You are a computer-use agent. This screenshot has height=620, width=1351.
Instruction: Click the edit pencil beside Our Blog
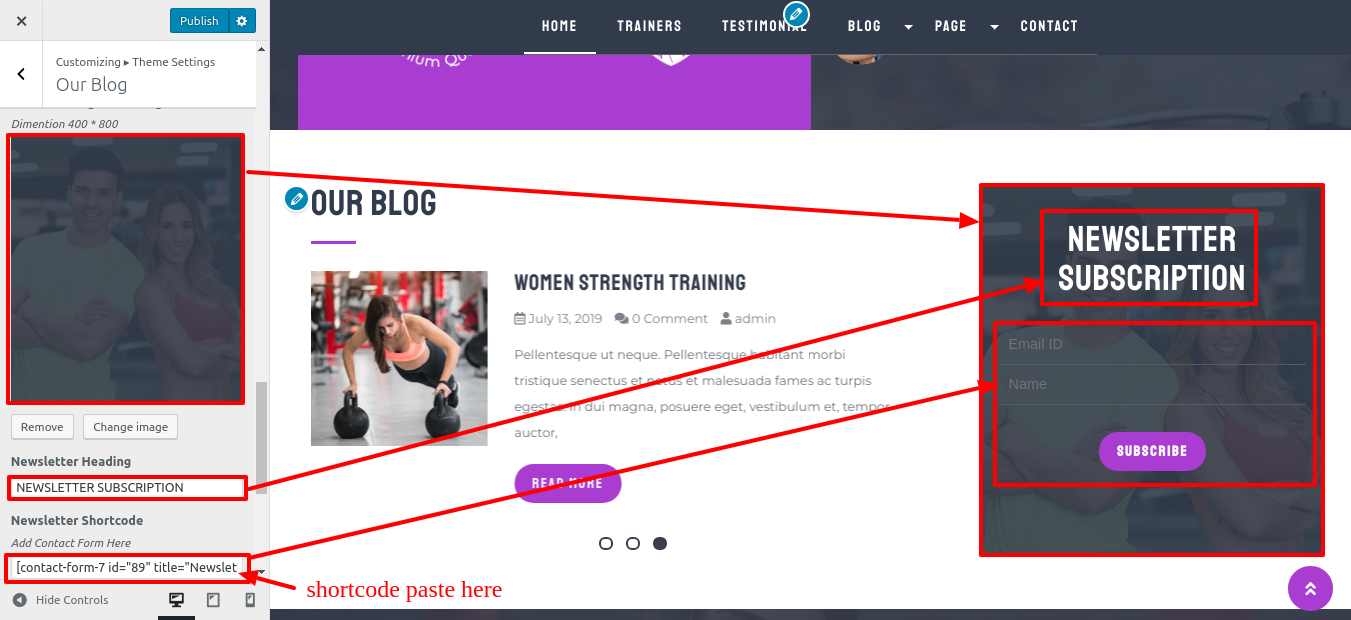point(296,199)
